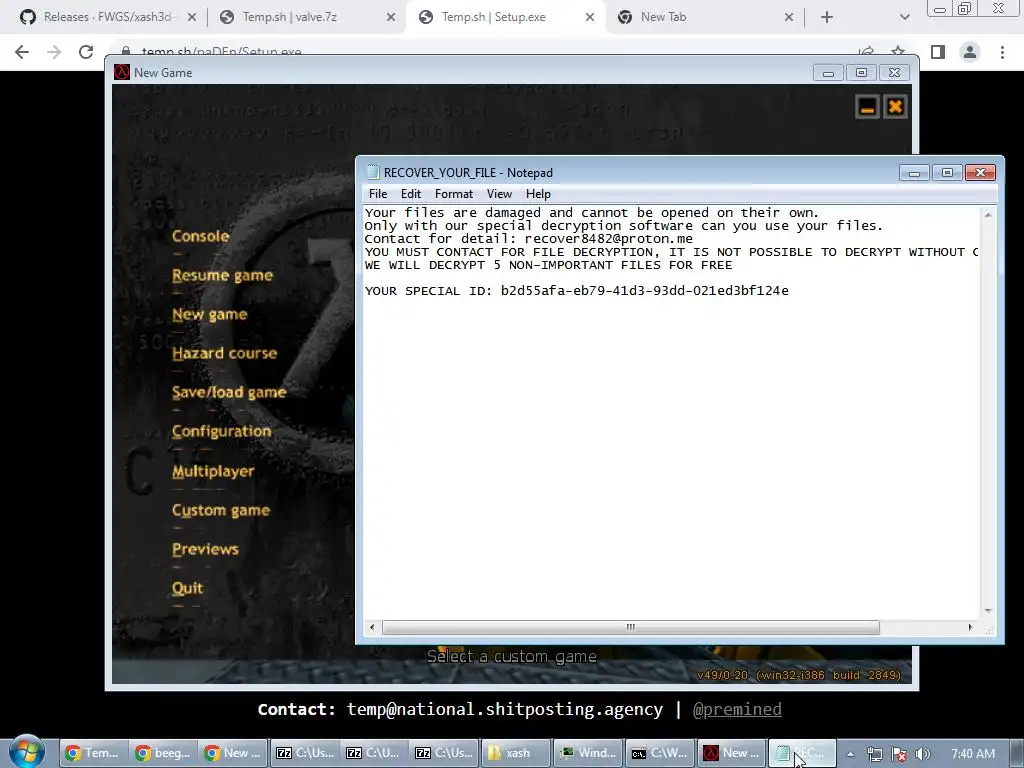Image resolution: width=1024 pixels, height=768 pixels.
Task: Open a new browser tab with plus button
Action: [x=827, y=17]
